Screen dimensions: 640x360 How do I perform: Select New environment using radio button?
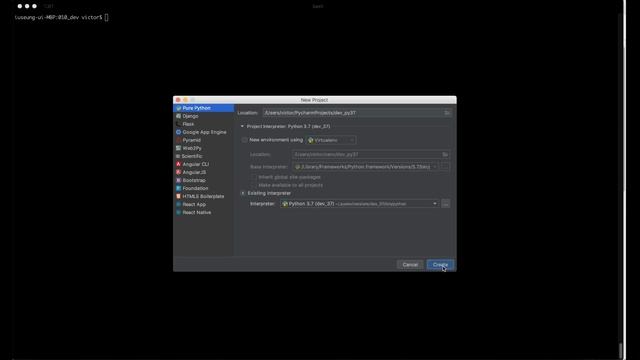244,140
